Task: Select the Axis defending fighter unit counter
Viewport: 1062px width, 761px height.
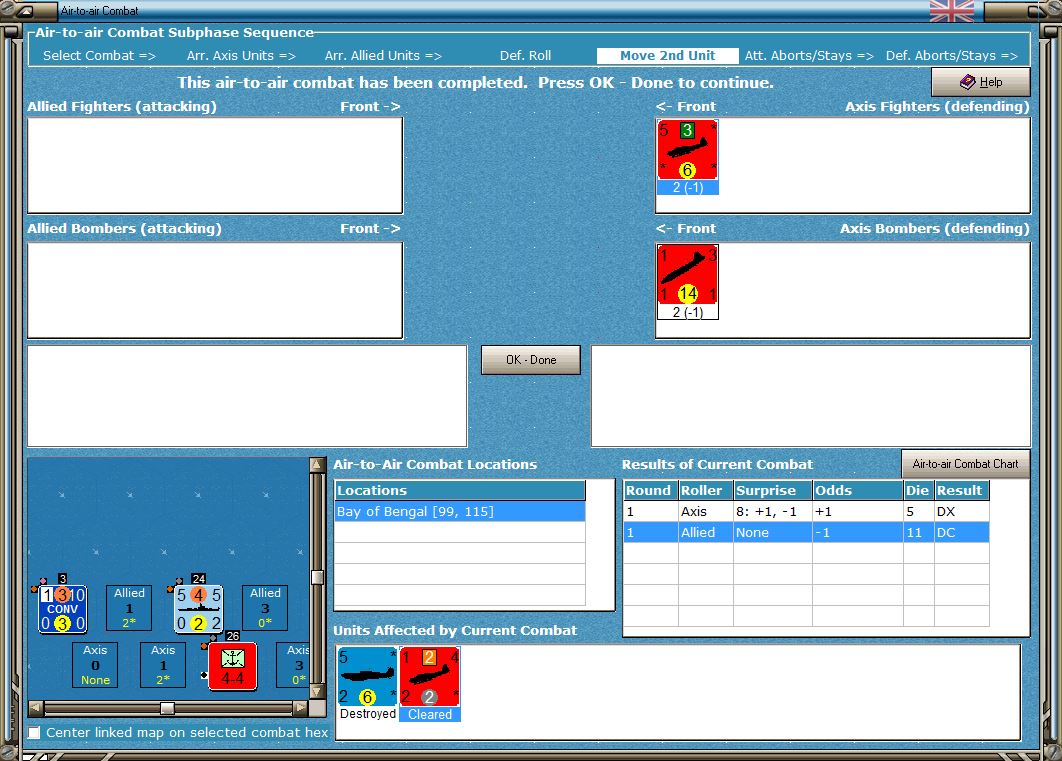Action: pyautogui.click(x=687, y=150)
